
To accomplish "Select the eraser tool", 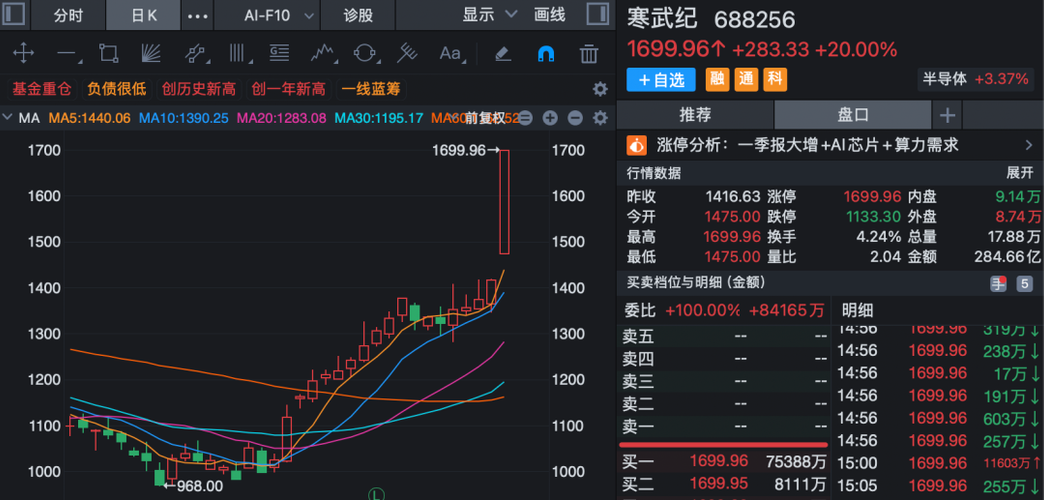I will point(503,53).
